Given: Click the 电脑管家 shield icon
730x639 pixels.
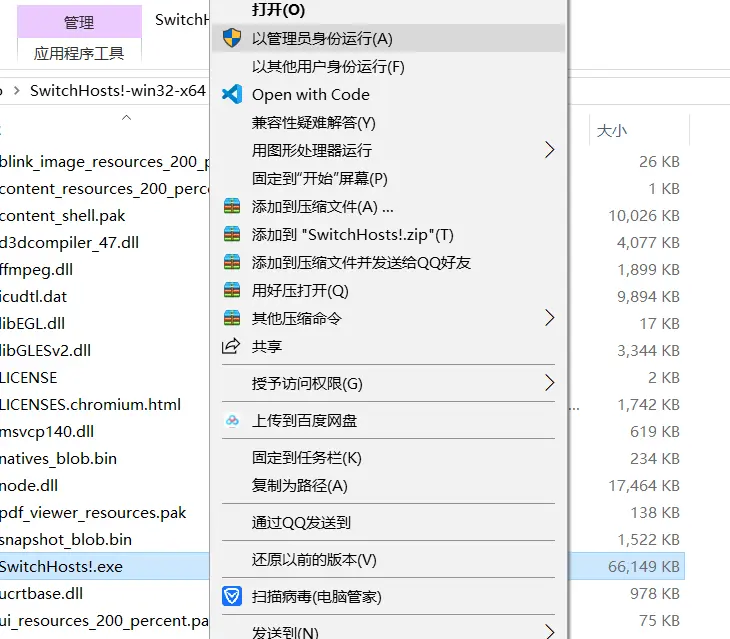Looking at the screenshot, I should [x=232, y=596].
